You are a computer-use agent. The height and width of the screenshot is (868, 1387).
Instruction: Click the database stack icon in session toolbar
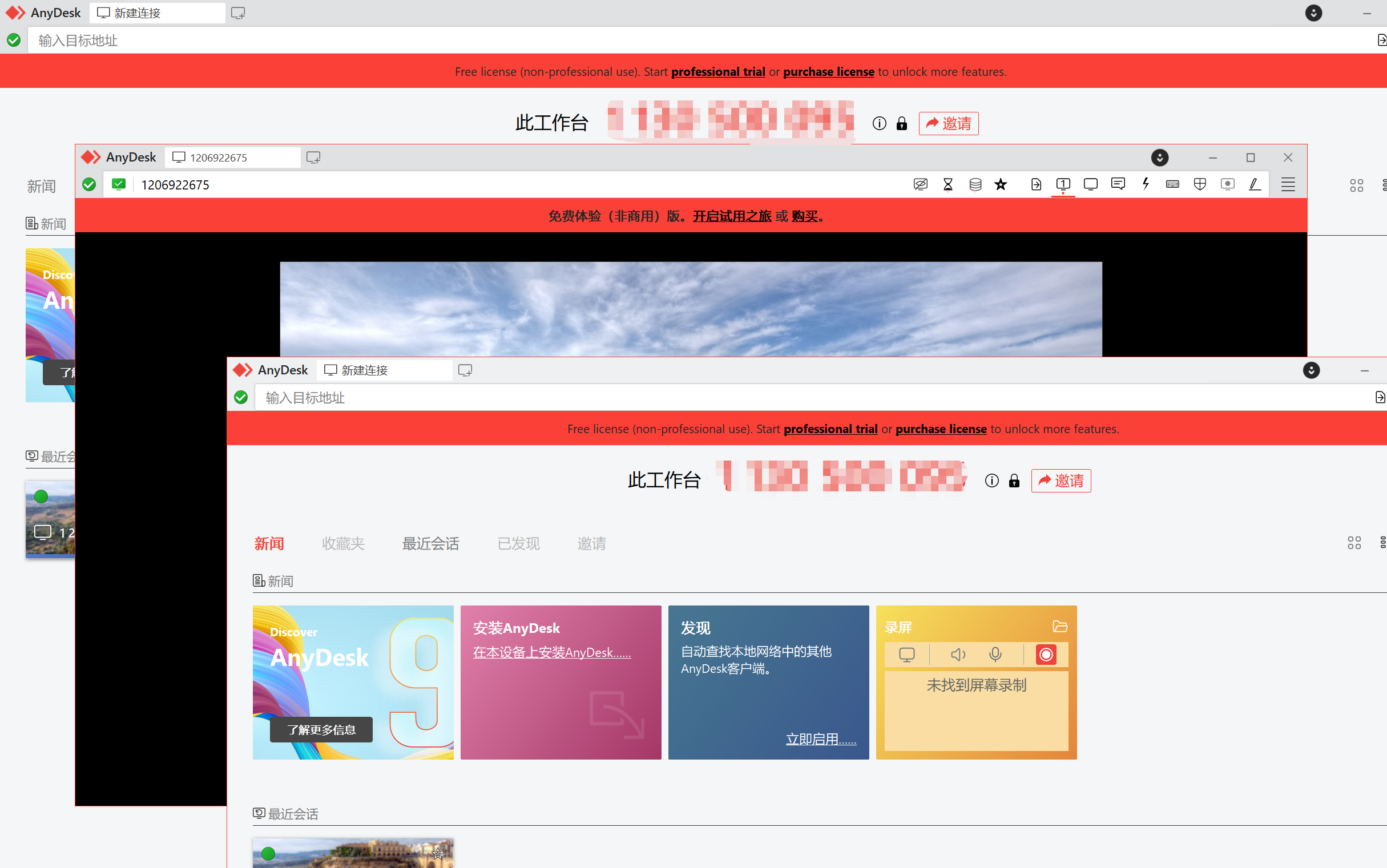[975, 184]
